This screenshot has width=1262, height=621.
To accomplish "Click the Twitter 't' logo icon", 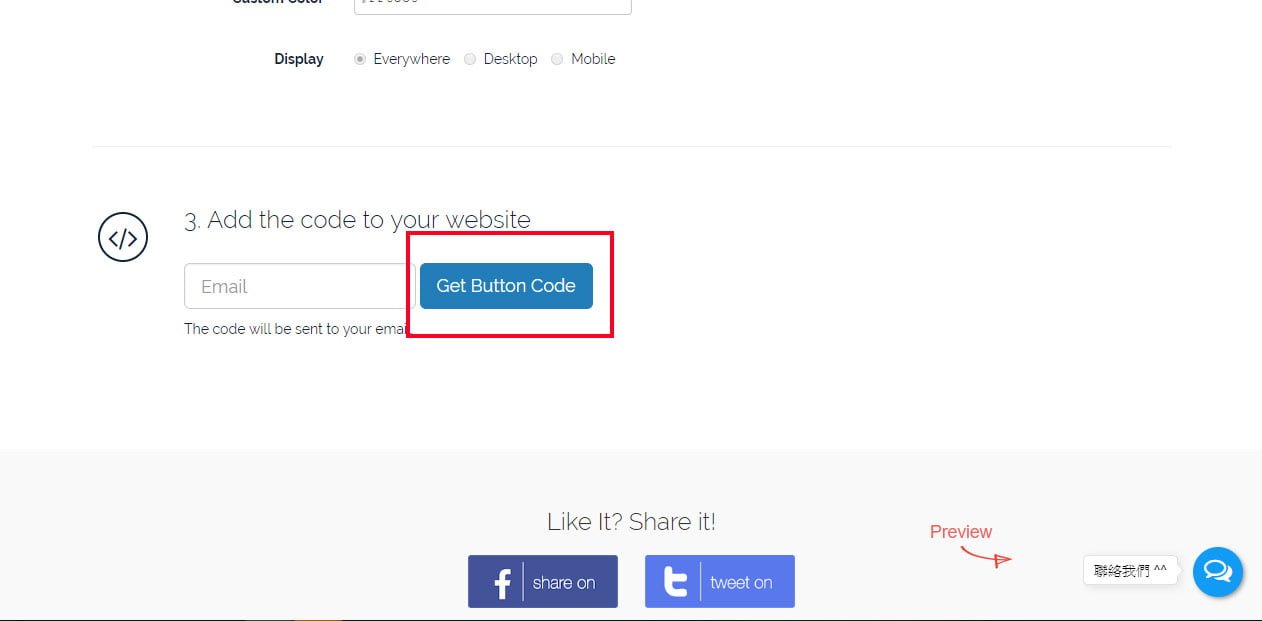I will [676, 582].
